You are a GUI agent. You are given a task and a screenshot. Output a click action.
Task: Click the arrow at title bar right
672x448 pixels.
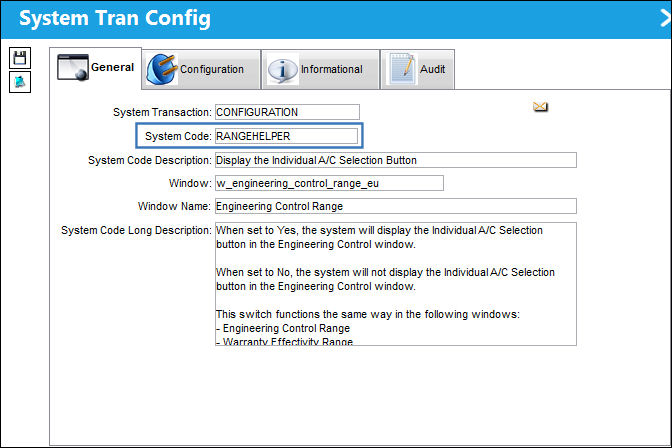666,19
